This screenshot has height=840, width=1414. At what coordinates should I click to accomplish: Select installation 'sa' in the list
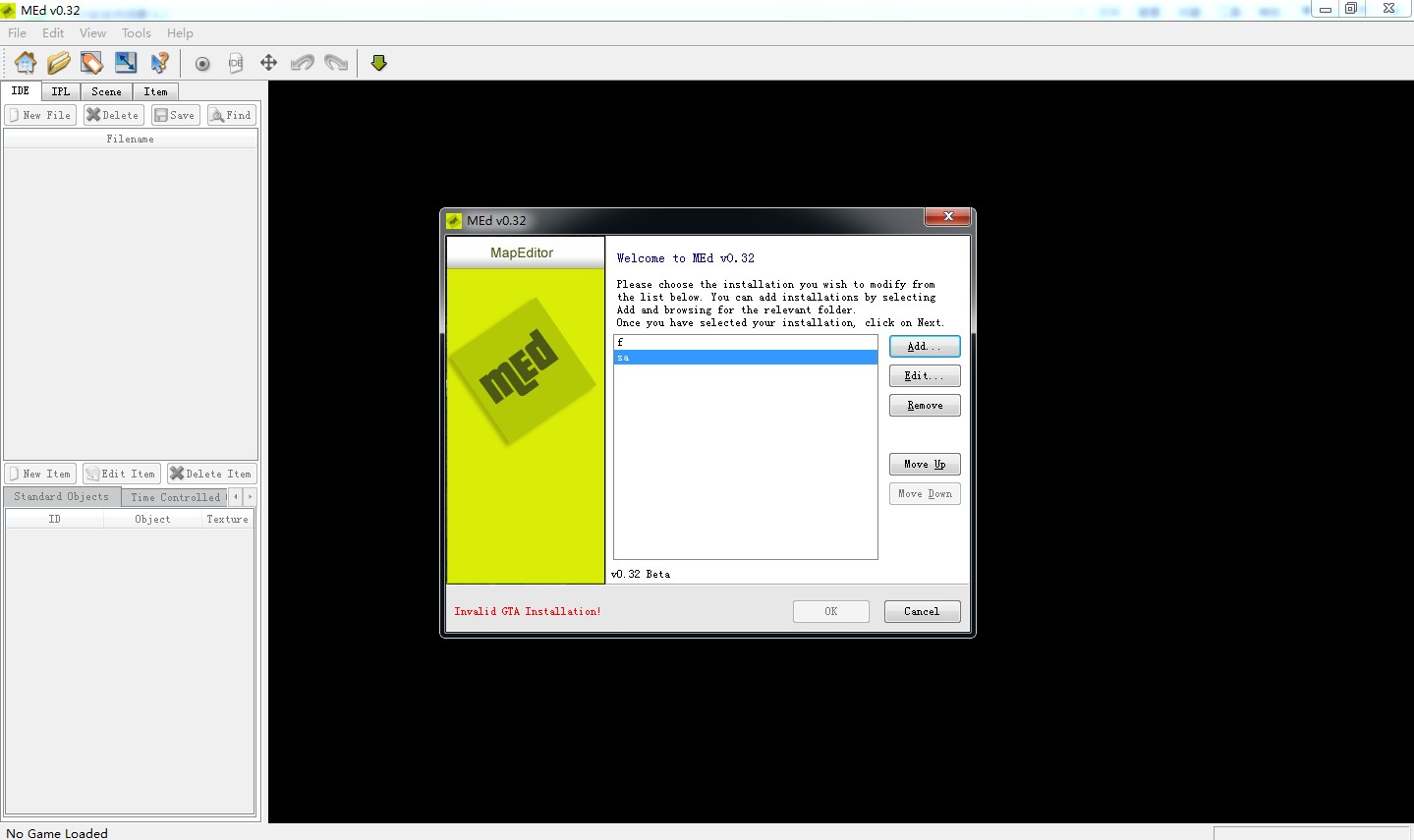click(746, 358)
